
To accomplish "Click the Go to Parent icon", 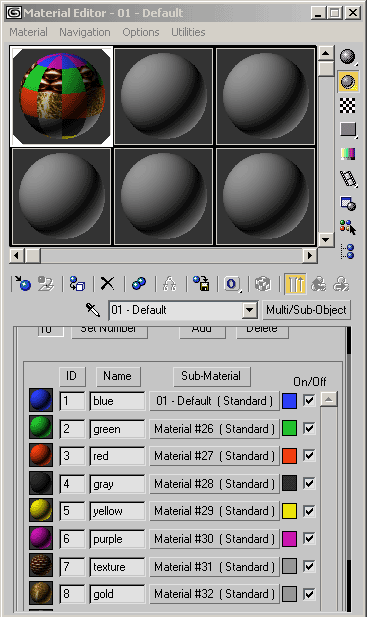I will (318, 284).
